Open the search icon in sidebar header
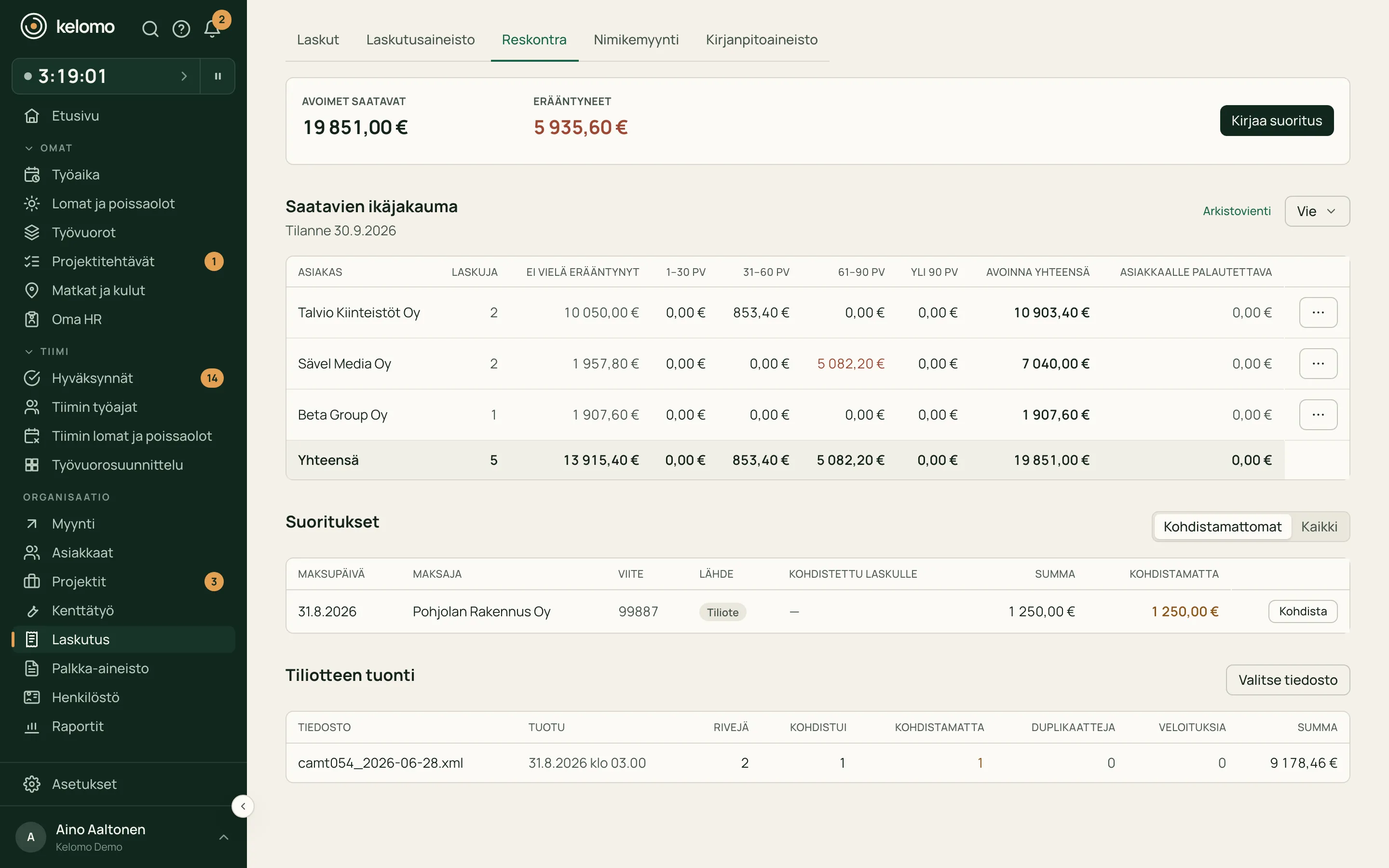Image resolution: width=1389 pixels, height=868 pixels. tap(150, 29)
